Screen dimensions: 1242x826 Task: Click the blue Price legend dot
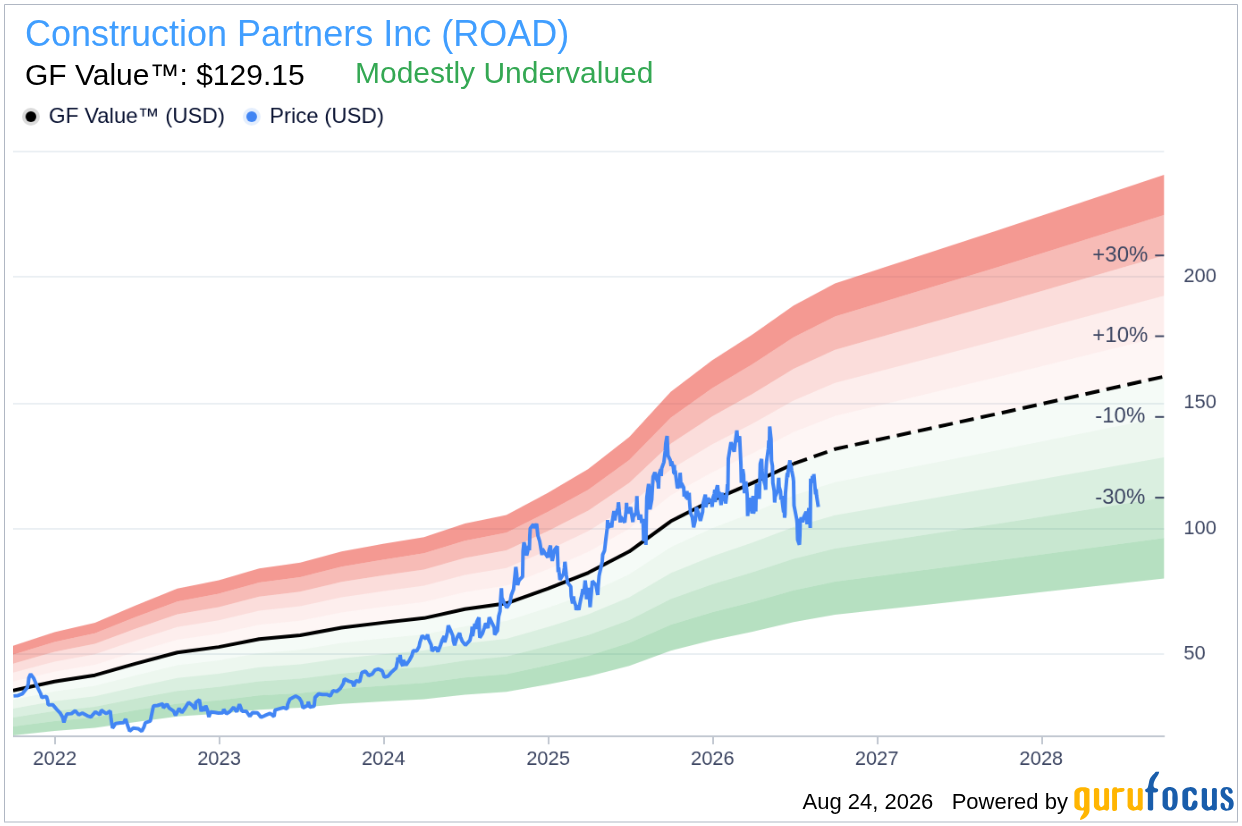pos(252,117)
